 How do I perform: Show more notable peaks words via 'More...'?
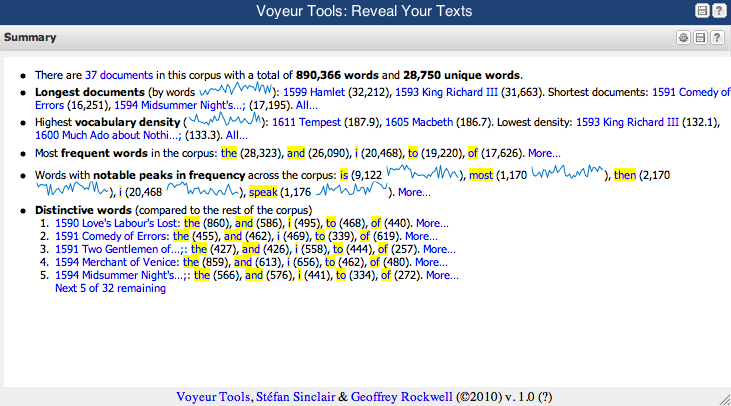tap(414, 192)
